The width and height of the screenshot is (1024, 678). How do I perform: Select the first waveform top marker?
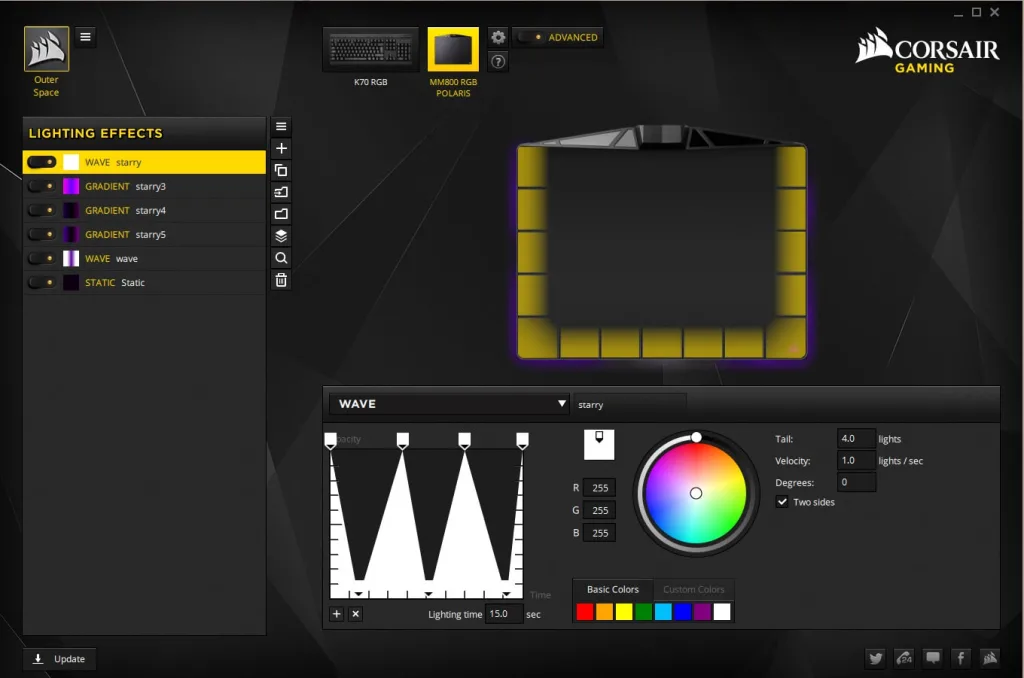[x=330, y=440]
